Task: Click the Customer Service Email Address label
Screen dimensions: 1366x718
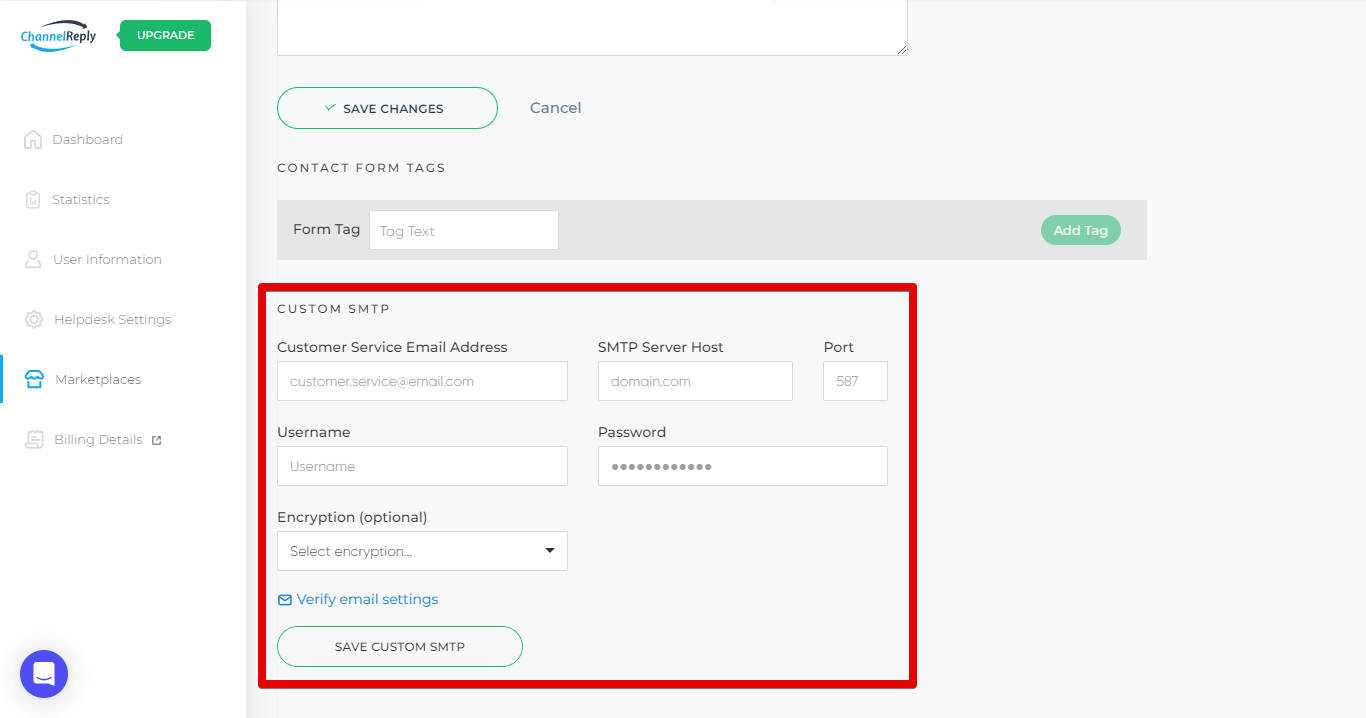Action: coord(392,347)
